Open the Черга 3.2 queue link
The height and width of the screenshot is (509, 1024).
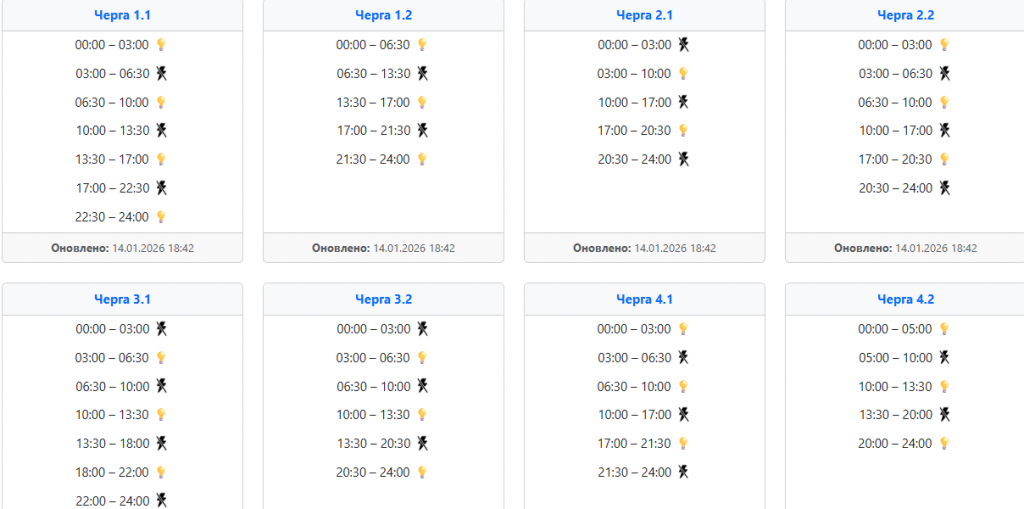[383, 299]
